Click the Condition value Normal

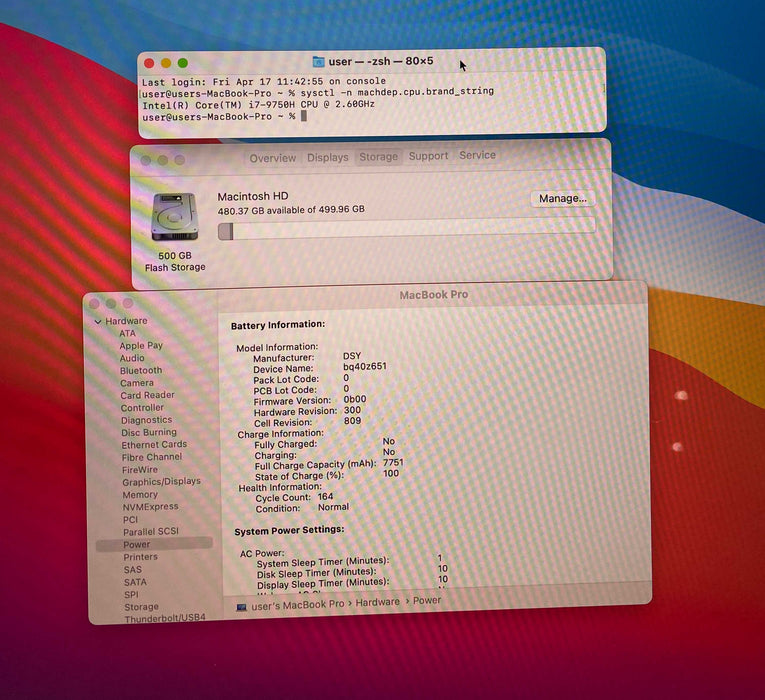click(x=333, y=507)
